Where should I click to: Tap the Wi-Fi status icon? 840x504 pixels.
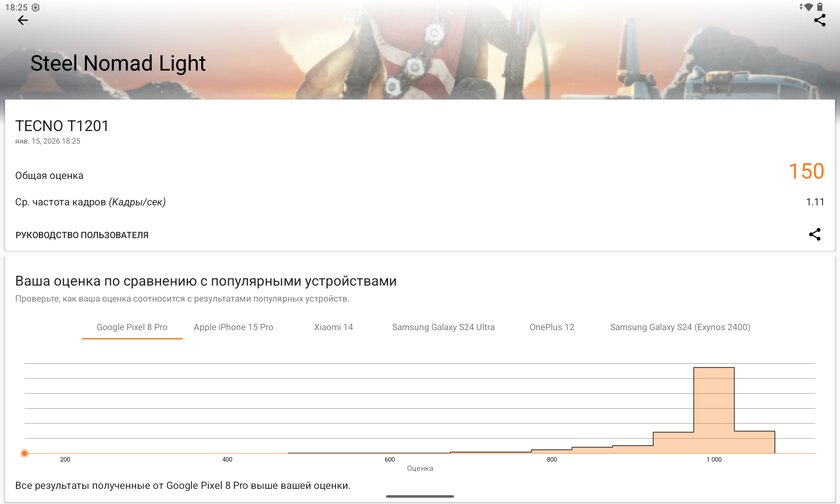808,7
